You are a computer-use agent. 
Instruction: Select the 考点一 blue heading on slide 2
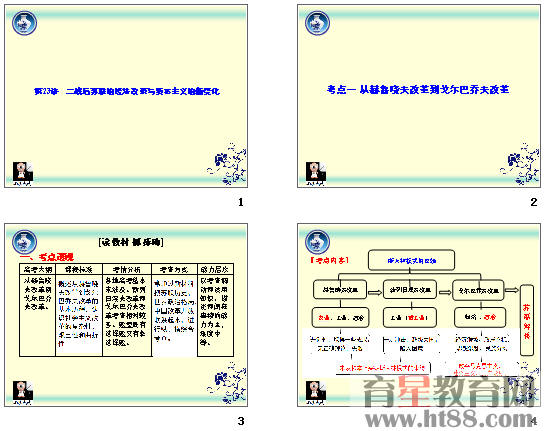(x=418, y=90)
